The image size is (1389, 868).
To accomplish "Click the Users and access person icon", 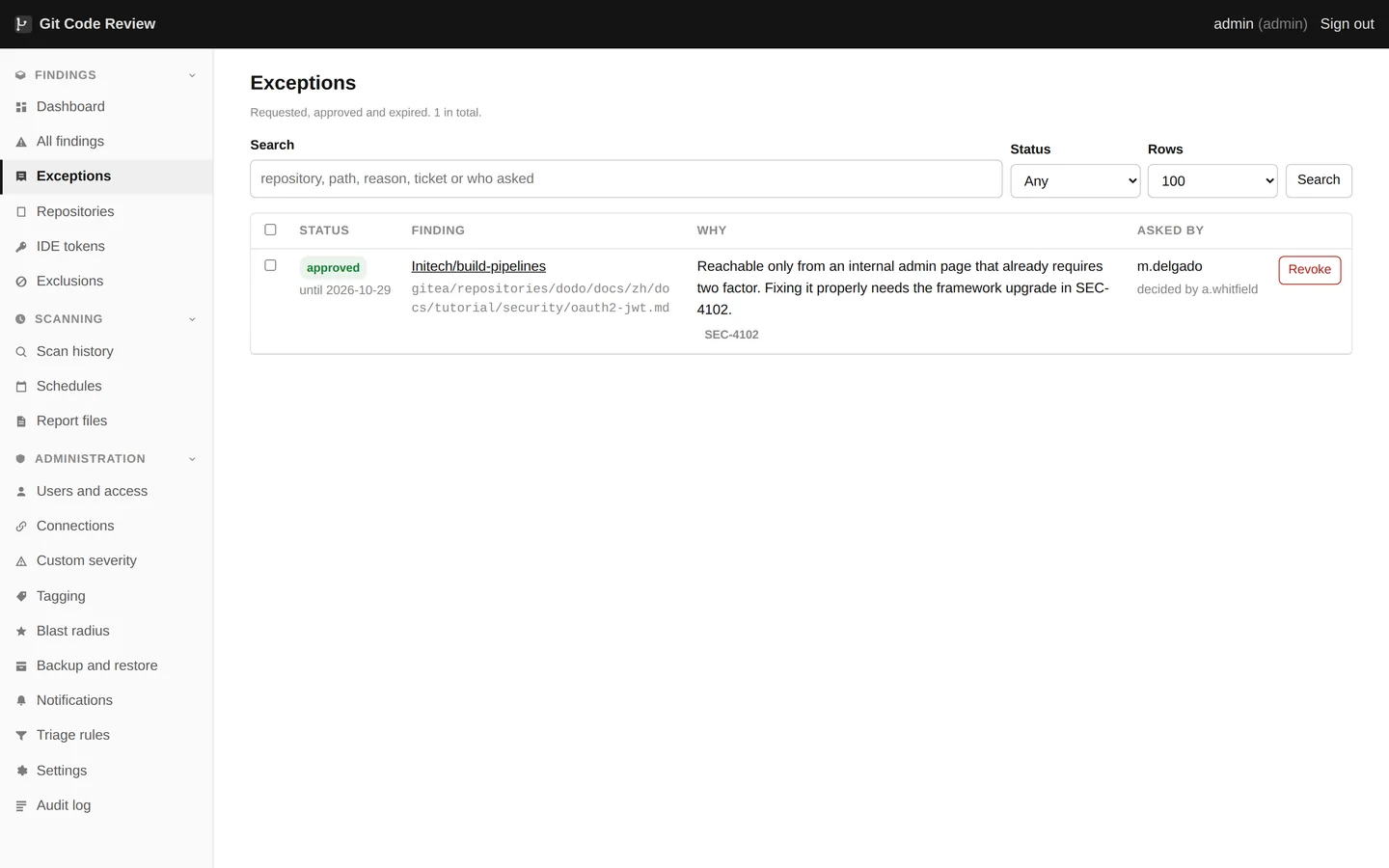I will coord(21,492).
